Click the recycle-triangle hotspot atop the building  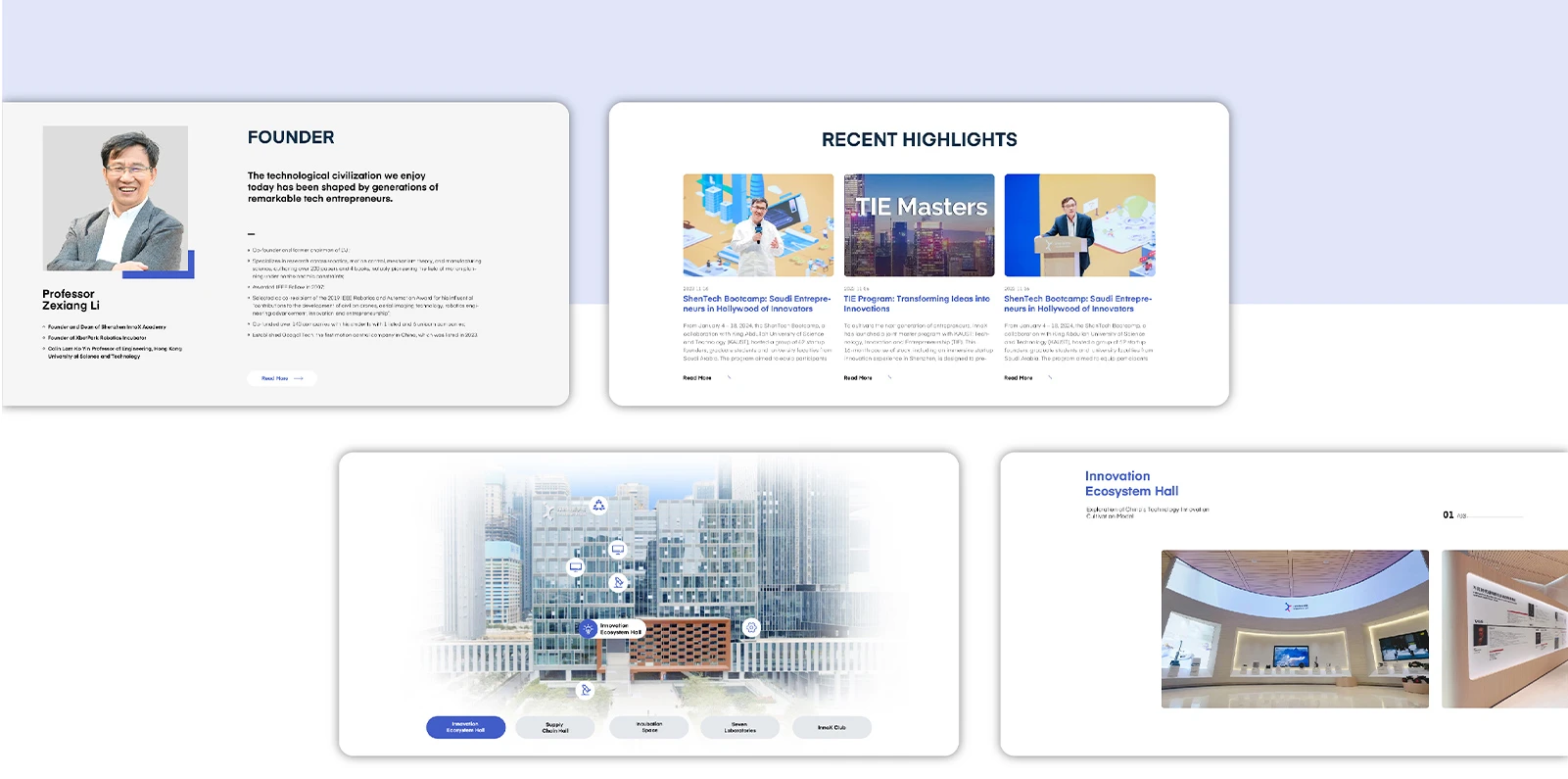598,506
